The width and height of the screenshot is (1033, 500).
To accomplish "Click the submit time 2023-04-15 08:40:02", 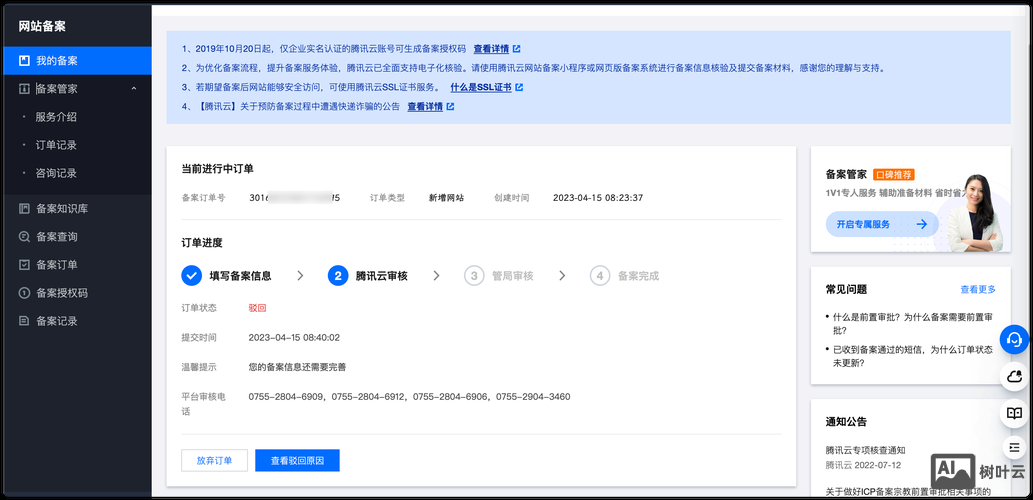I will tap(294, 337).
